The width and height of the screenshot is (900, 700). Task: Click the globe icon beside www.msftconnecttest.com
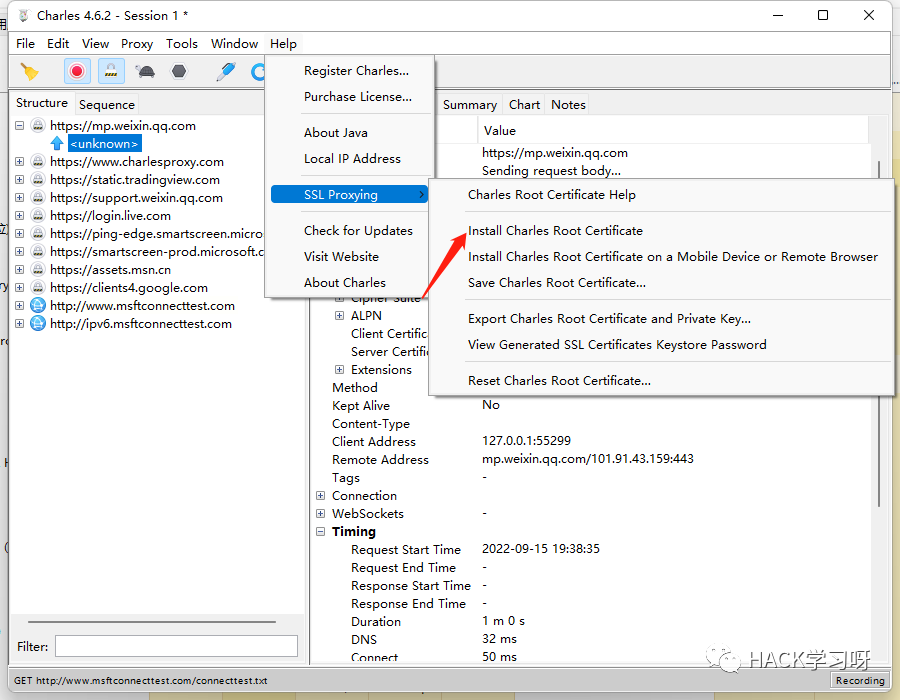38,305
